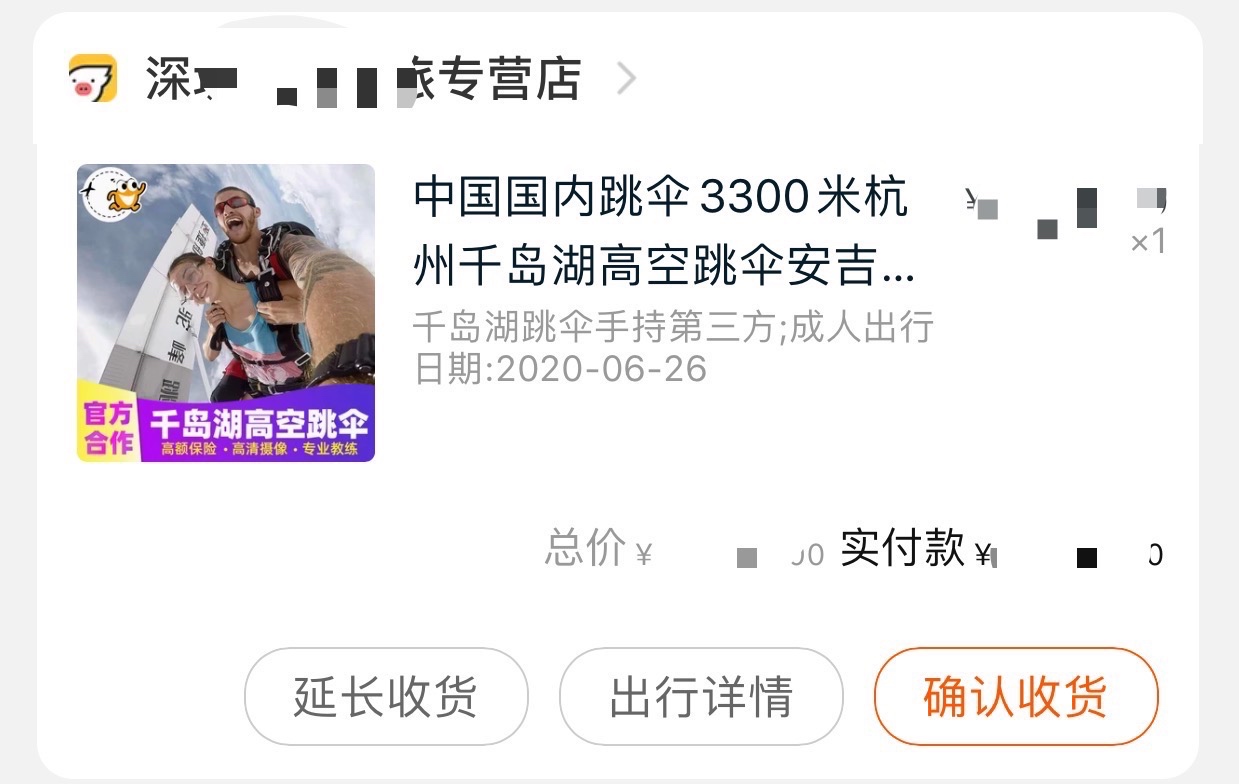Click the 延长收货 button

386,696
